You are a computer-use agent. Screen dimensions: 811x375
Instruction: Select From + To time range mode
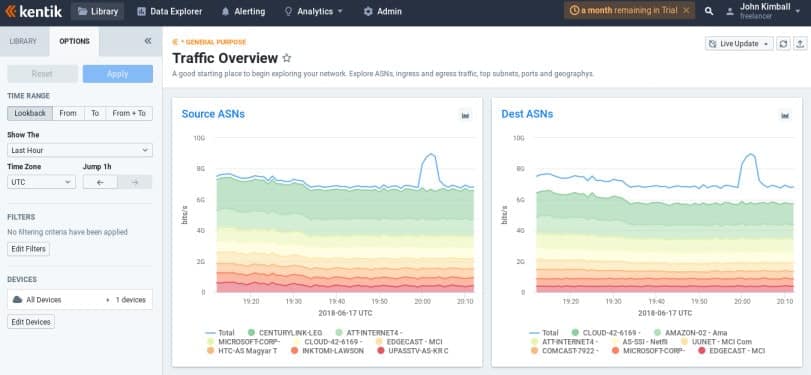click(129, 113)
